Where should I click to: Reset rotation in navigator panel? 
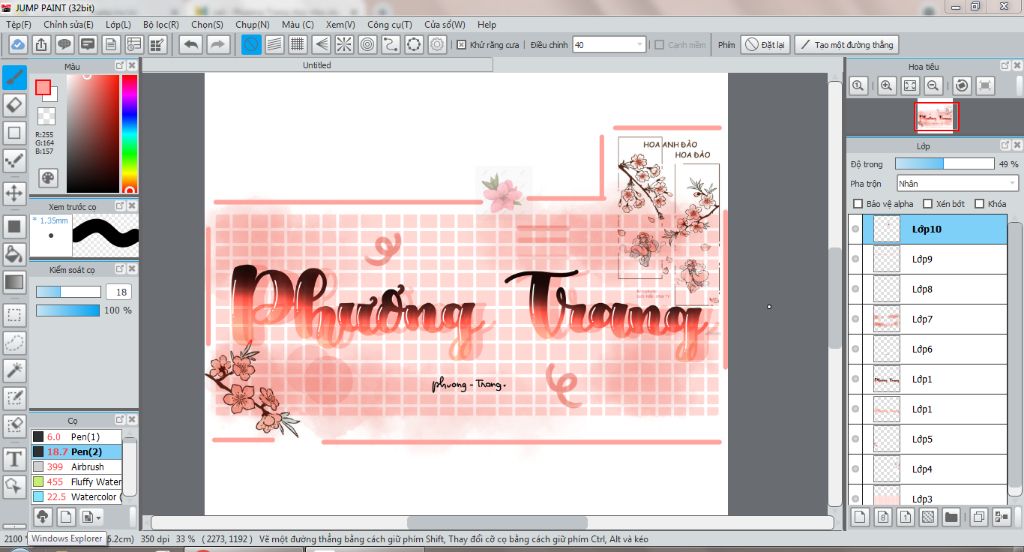pyautogui.click(x=961, y=86)
